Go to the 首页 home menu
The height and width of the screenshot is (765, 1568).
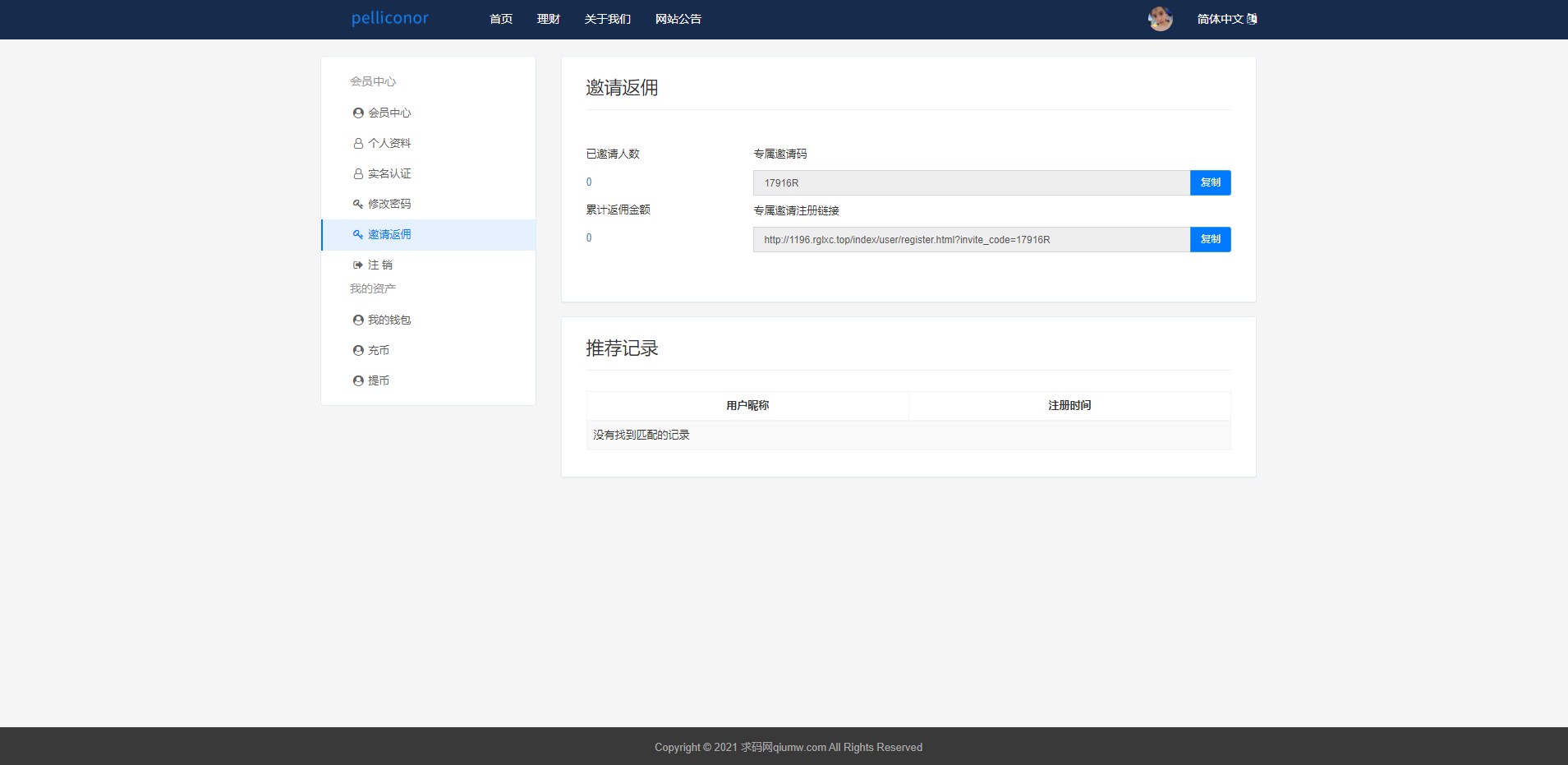point(501,19)
